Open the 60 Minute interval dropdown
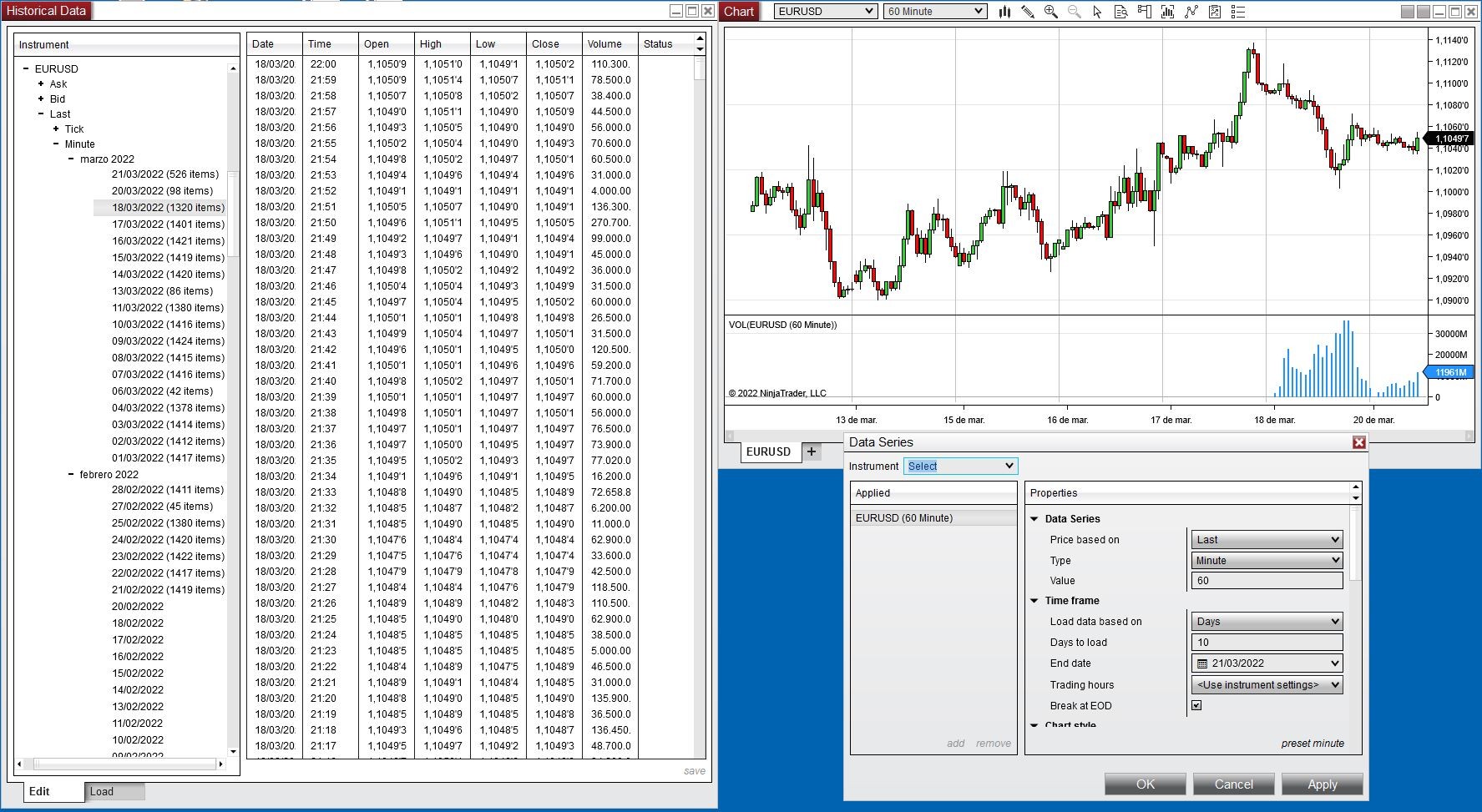This screenshot has height=812, width=1482. (935, 12)
